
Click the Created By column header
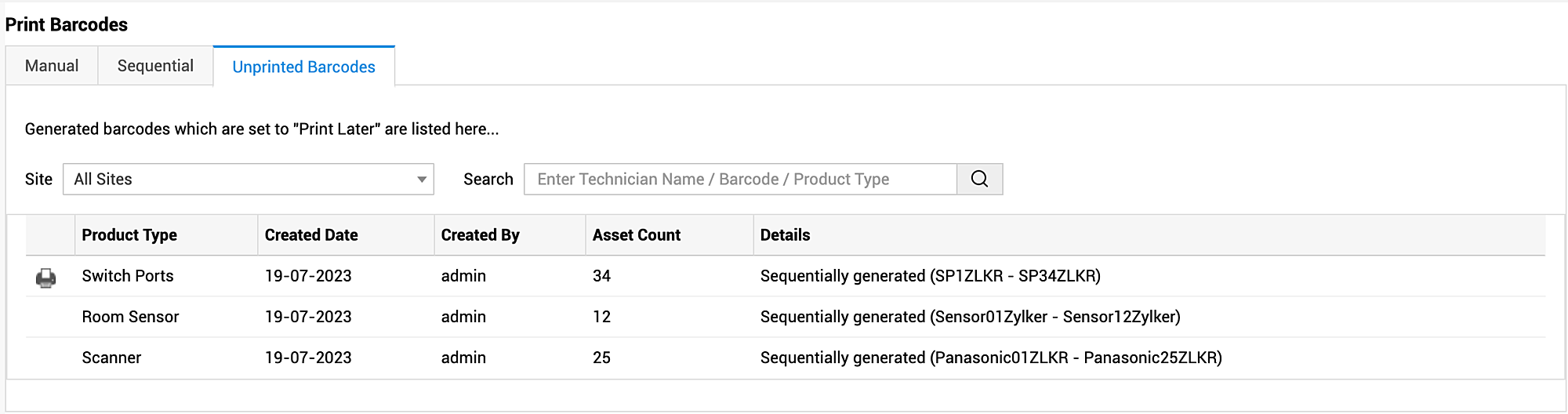[x=480, y=235]
